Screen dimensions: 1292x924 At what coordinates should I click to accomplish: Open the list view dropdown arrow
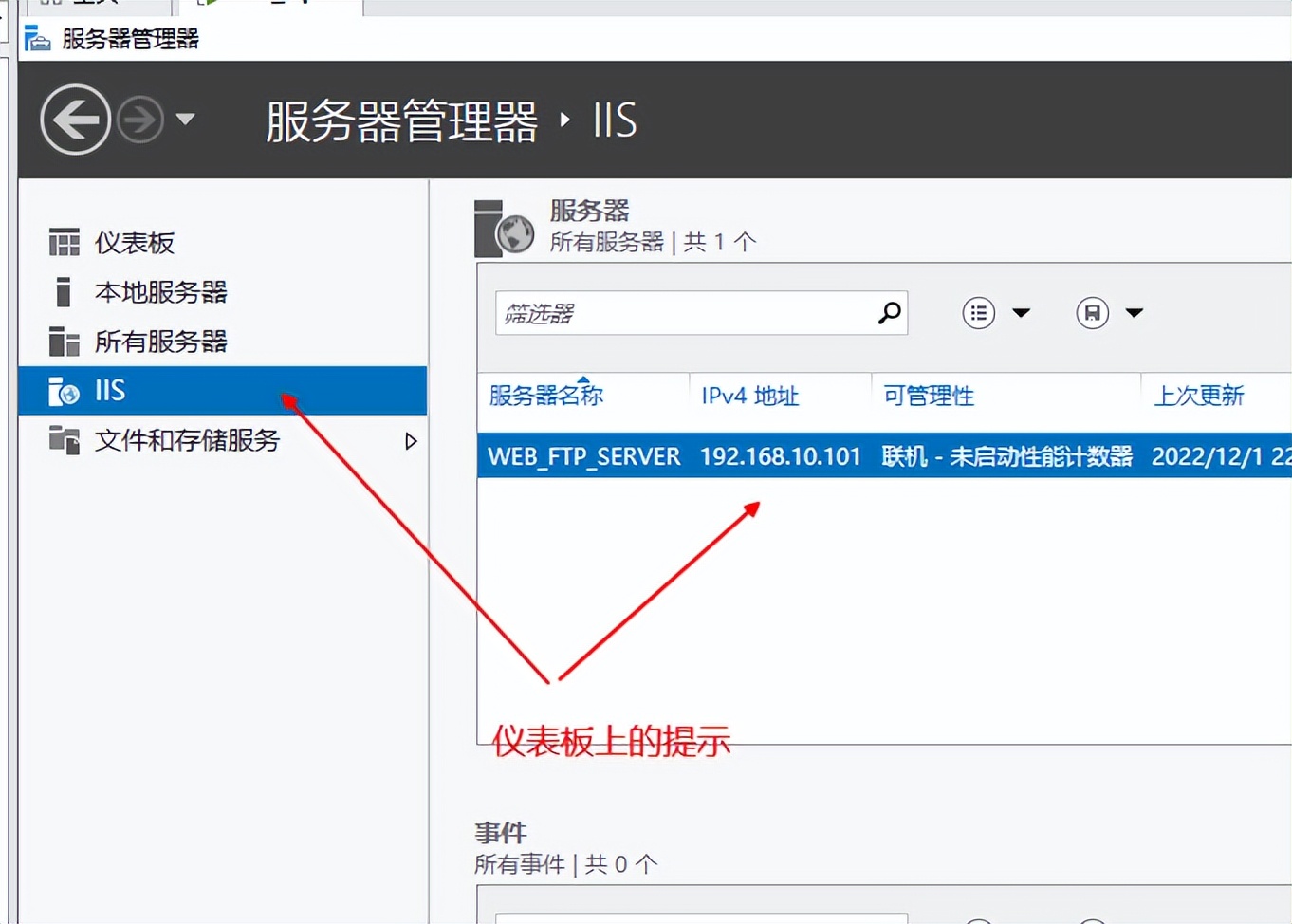click(x=1023, y=312)
